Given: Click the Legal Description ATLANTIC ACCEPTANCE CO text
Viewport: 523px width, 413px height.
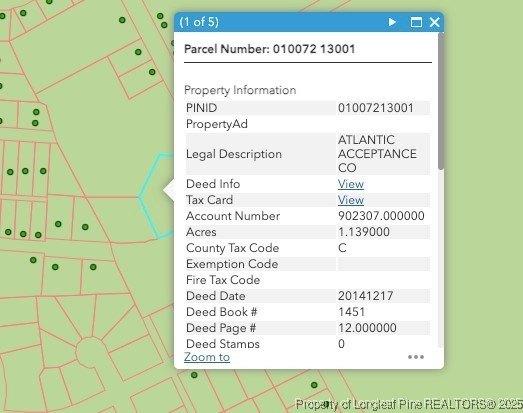Looking at the screenshot, I should pos(377,154).
